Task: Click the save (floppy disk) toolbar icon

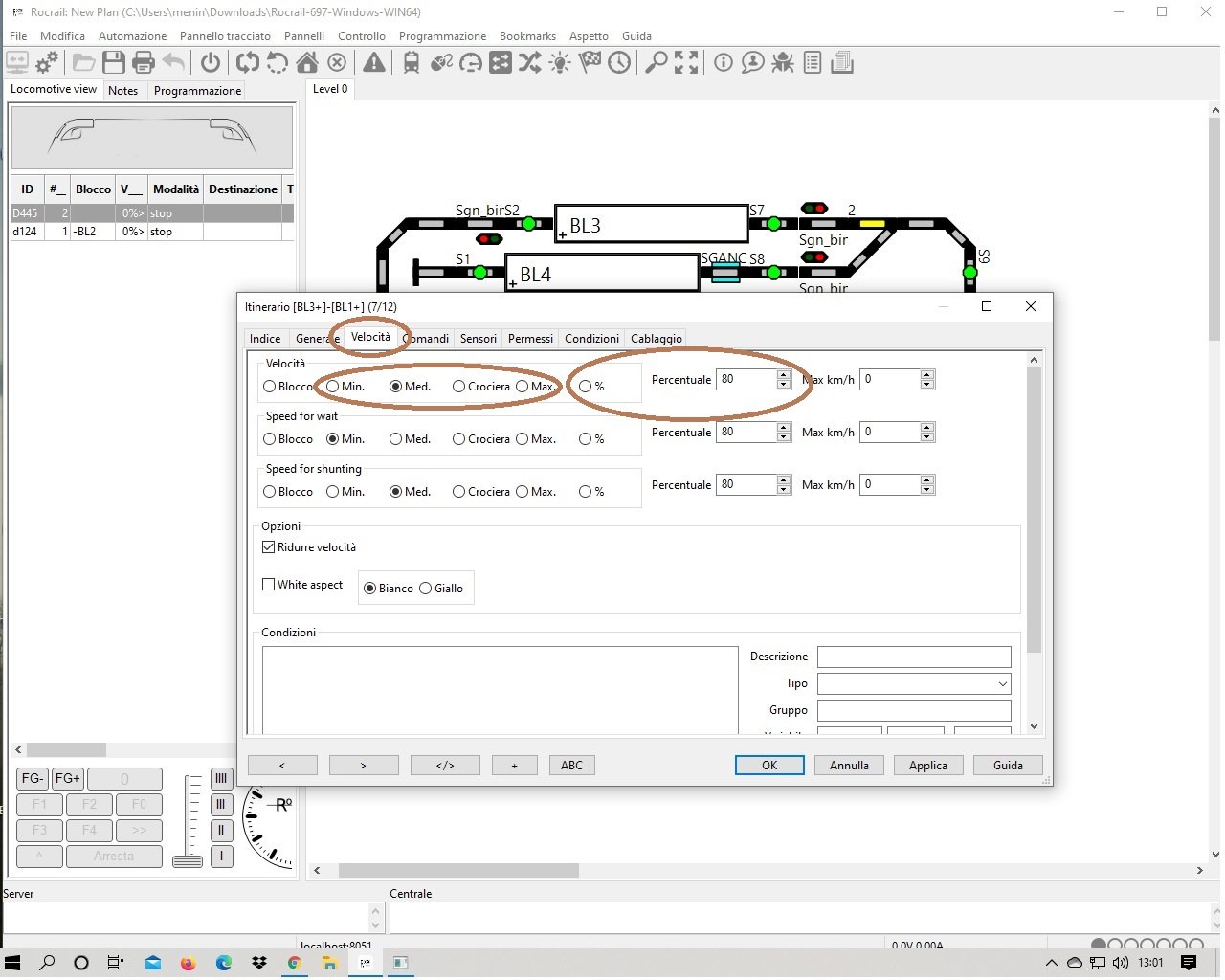Action: pyautogui.click(x=114, y=63)
